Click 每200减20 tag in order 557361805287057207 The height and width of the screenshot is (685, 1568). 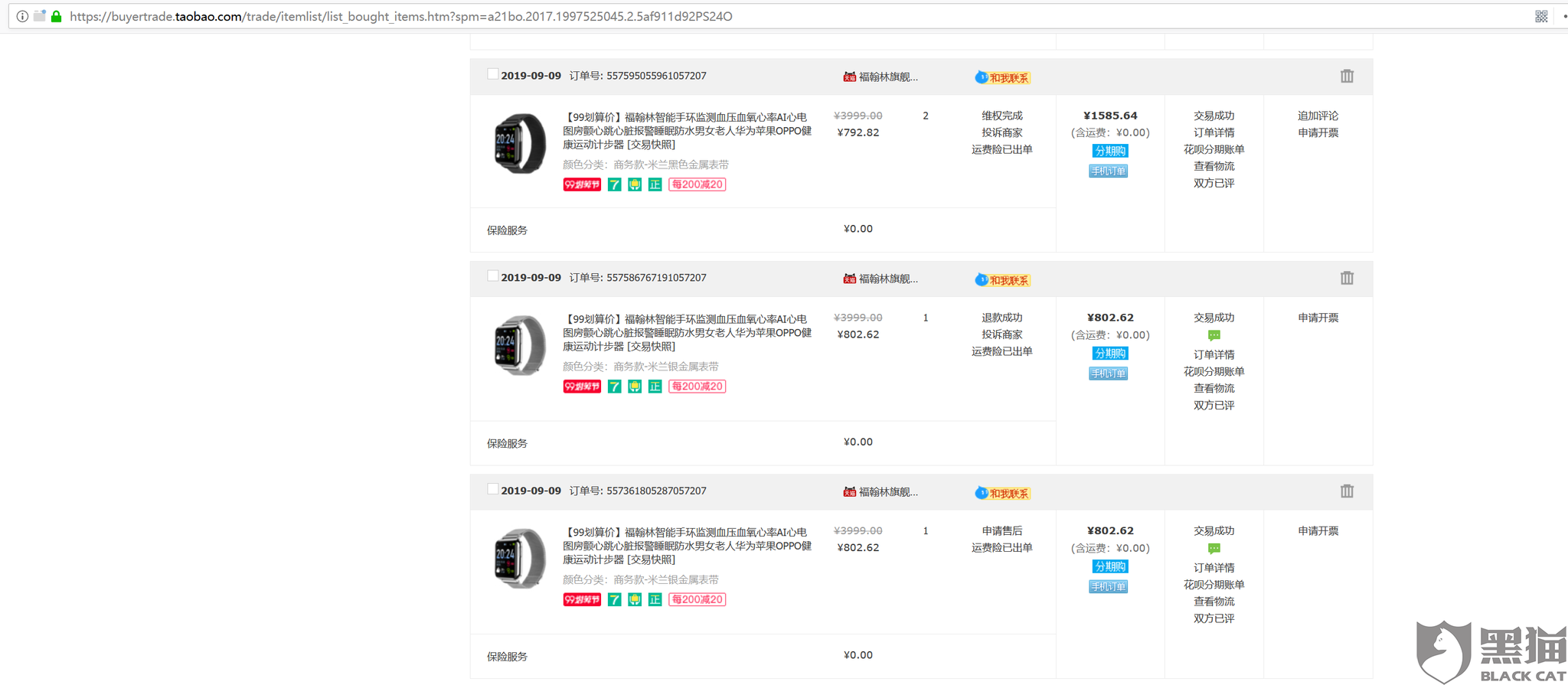pos(697,599)
